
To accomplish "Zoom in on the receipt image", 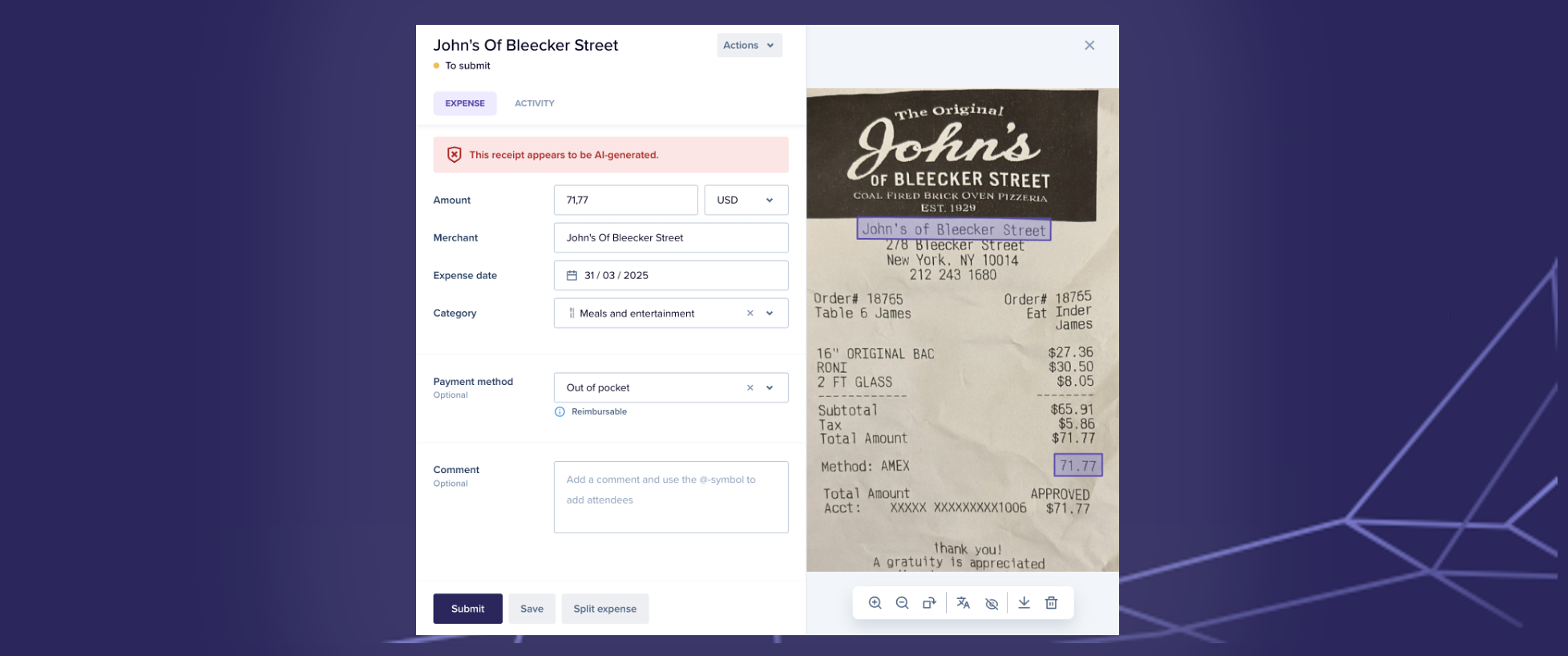I will coord(875,603).
